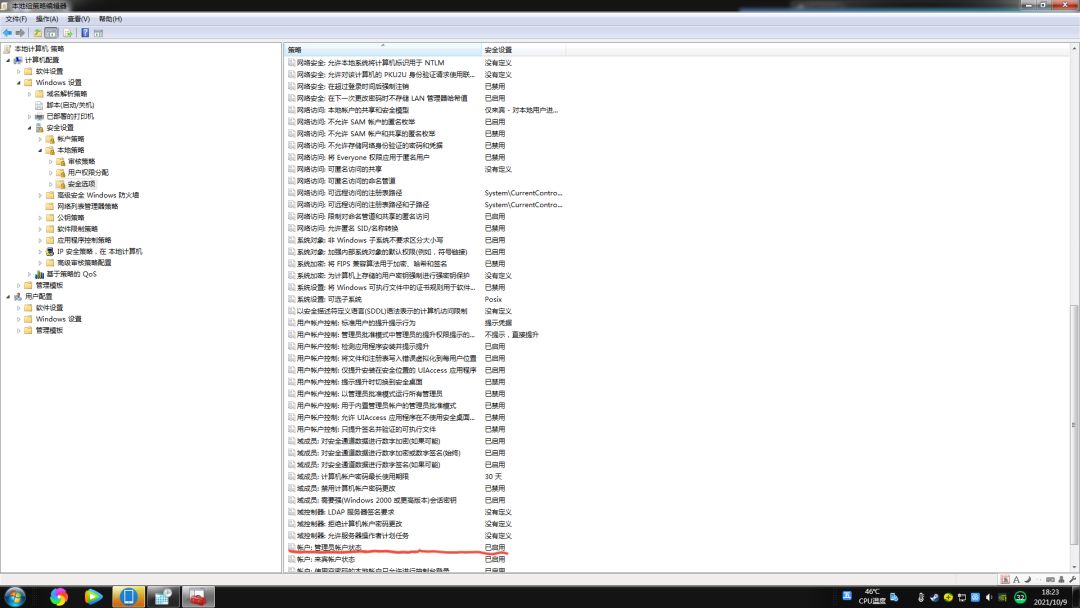Select IP 安全策略，在 本地计算机 node

[x=99, y=251]
